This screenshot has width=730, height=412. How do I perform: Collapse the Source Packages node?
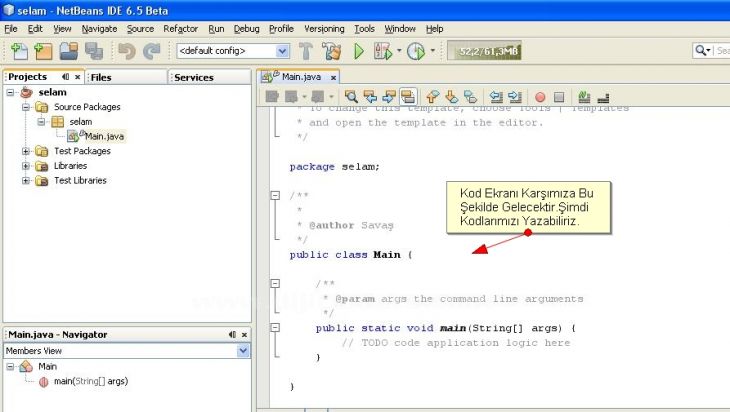coord(26,107)
